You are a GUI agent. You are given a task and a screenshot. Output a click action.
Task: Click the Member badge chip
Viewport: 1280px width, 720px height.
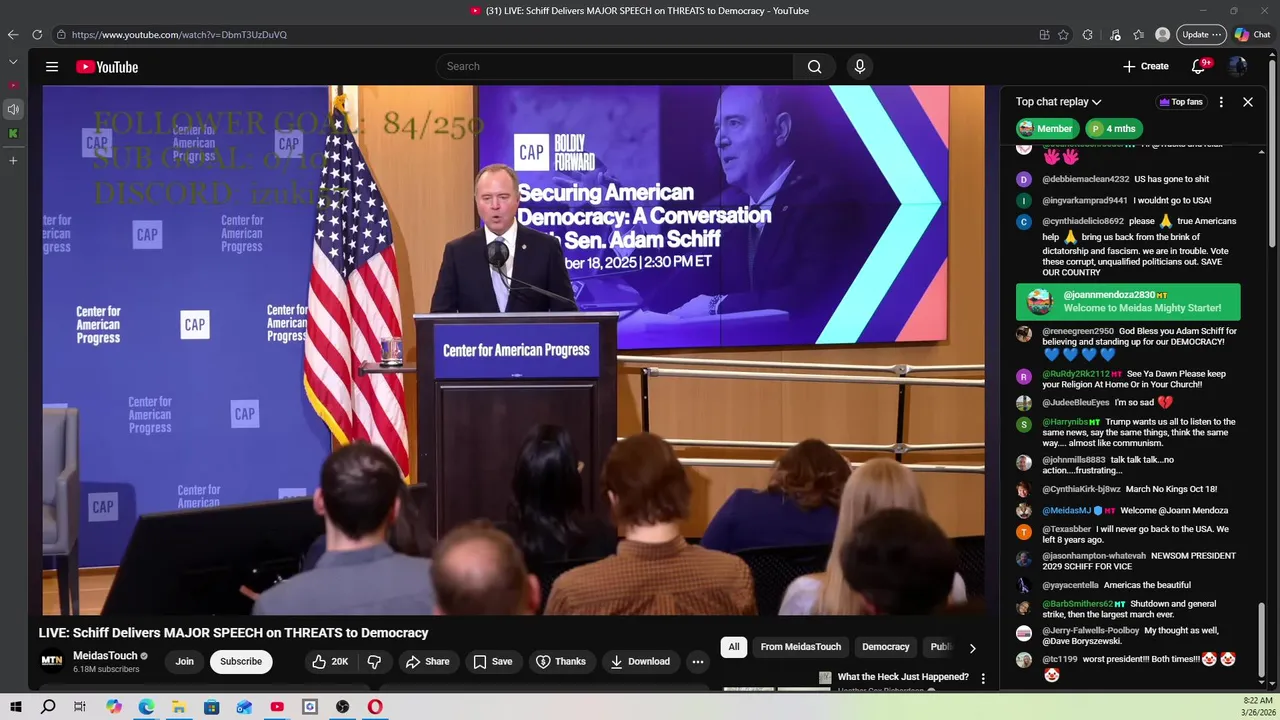tap(1046, 129)
